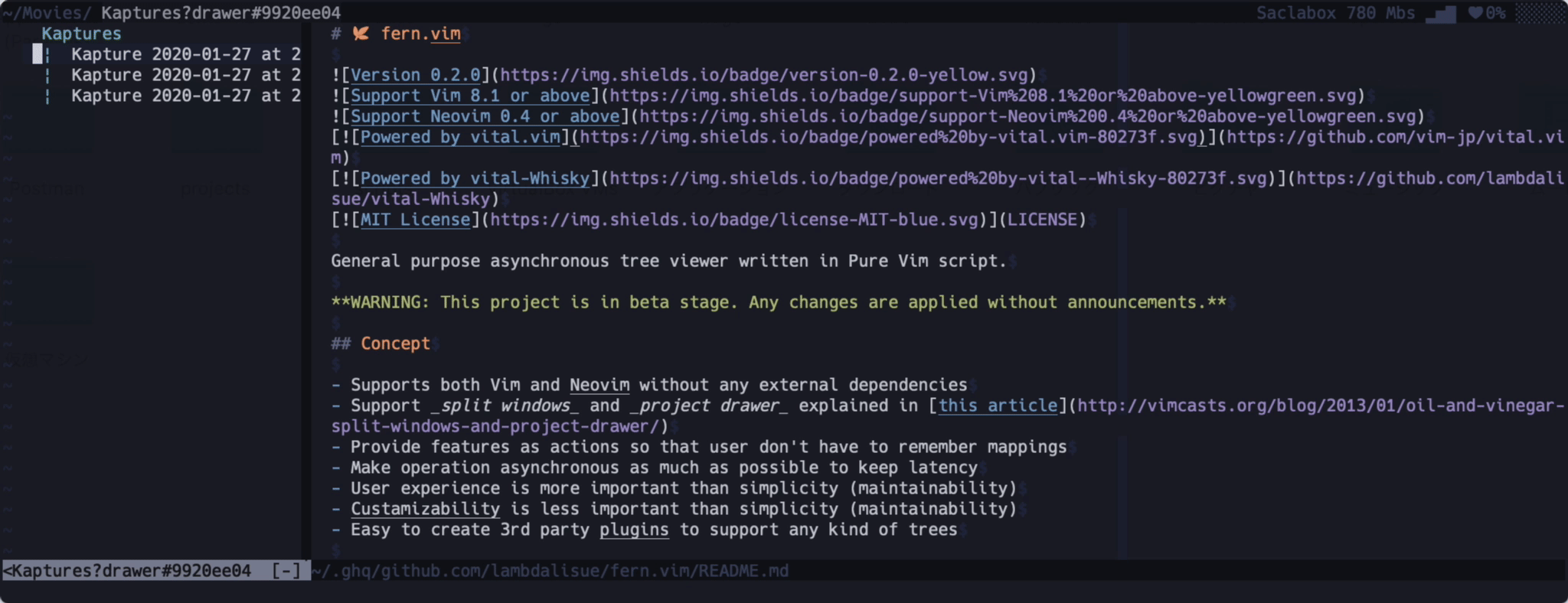Collapse the Kaptures root node in the drawer
Screen dimensions: 1568x603
(81, 33)
